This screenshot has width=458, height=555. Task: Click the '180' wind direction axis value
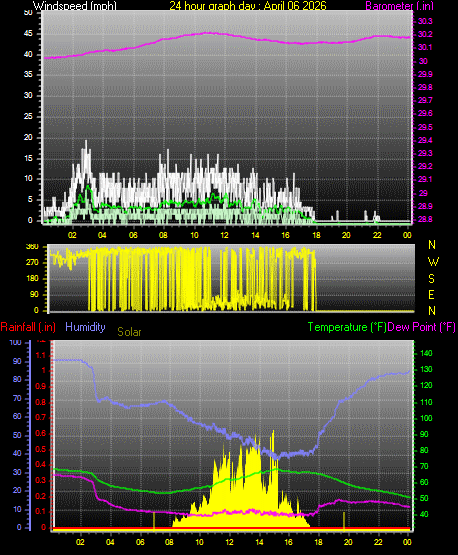coord(32,279)
